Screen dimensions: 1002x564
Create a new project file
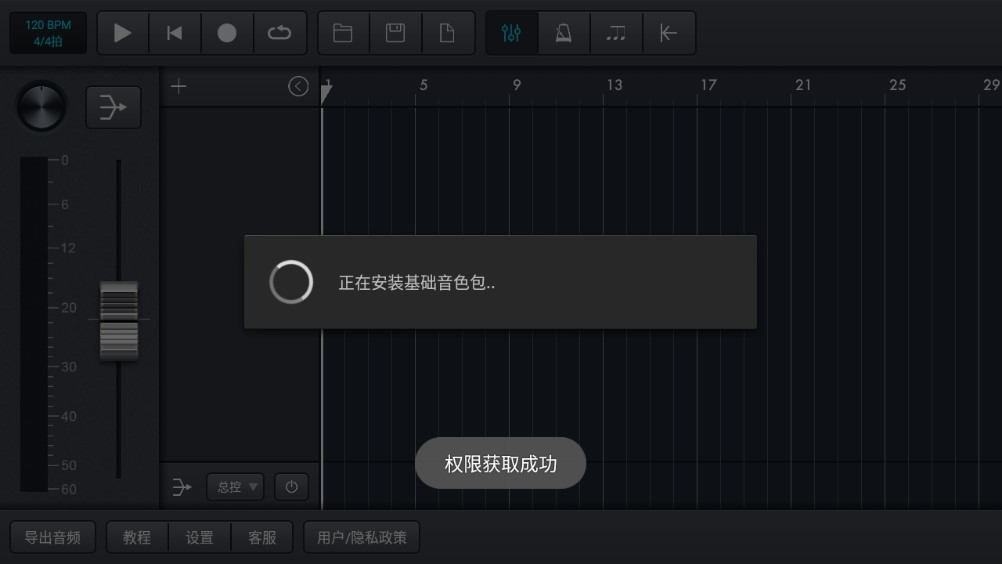tap(447, 33)
